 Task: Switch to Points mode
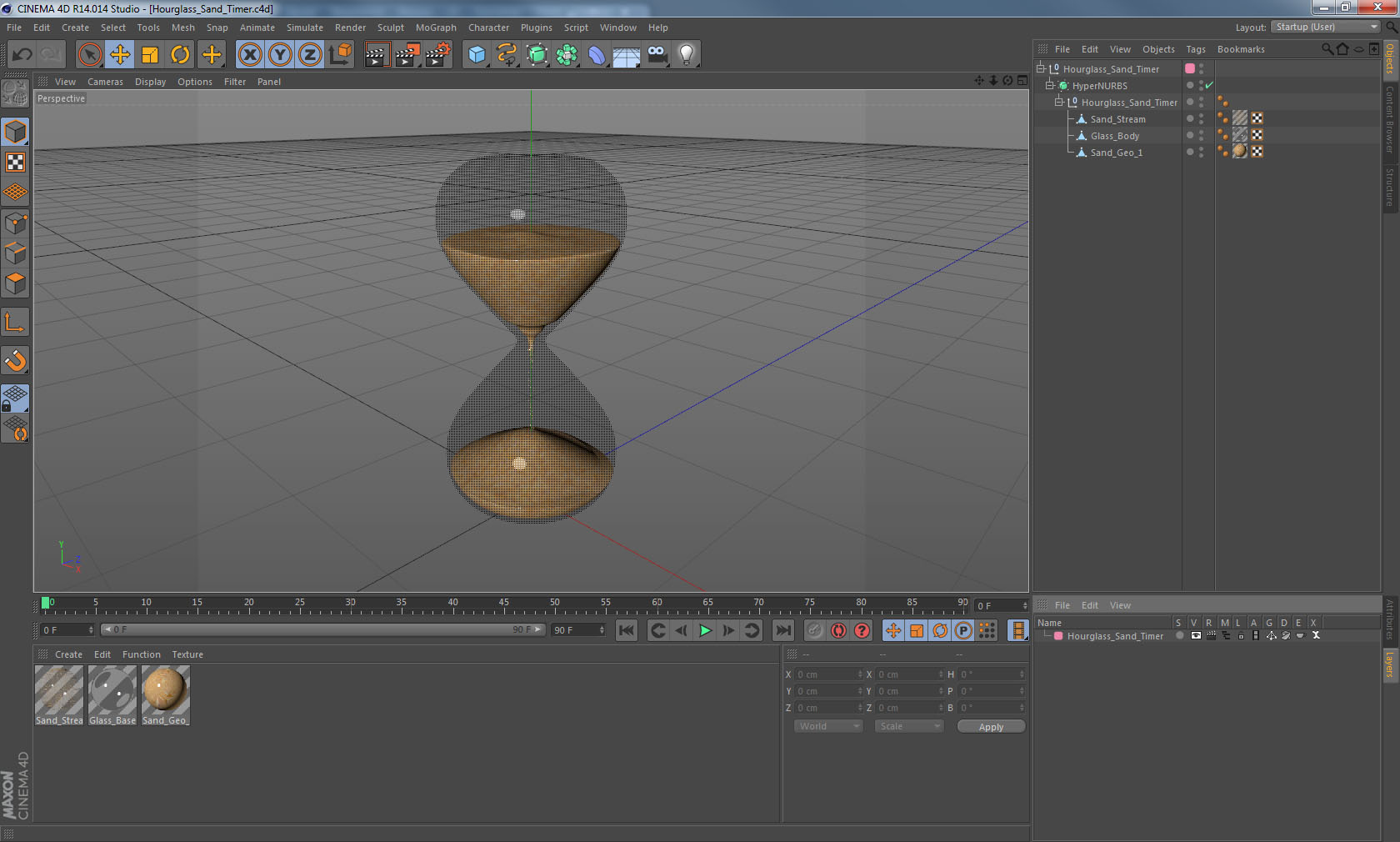click(16, 223)
